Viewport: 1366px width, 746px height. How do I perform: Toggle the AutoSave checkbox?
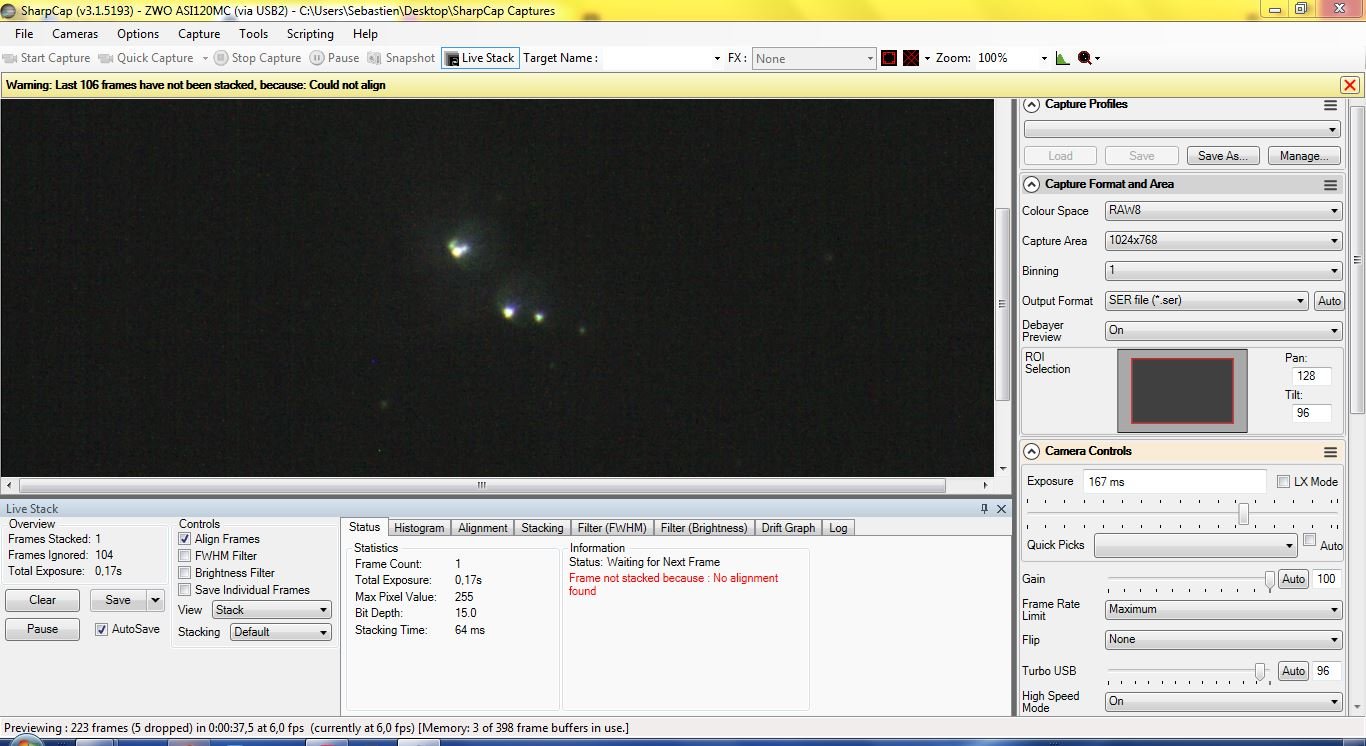coord(101,629)
